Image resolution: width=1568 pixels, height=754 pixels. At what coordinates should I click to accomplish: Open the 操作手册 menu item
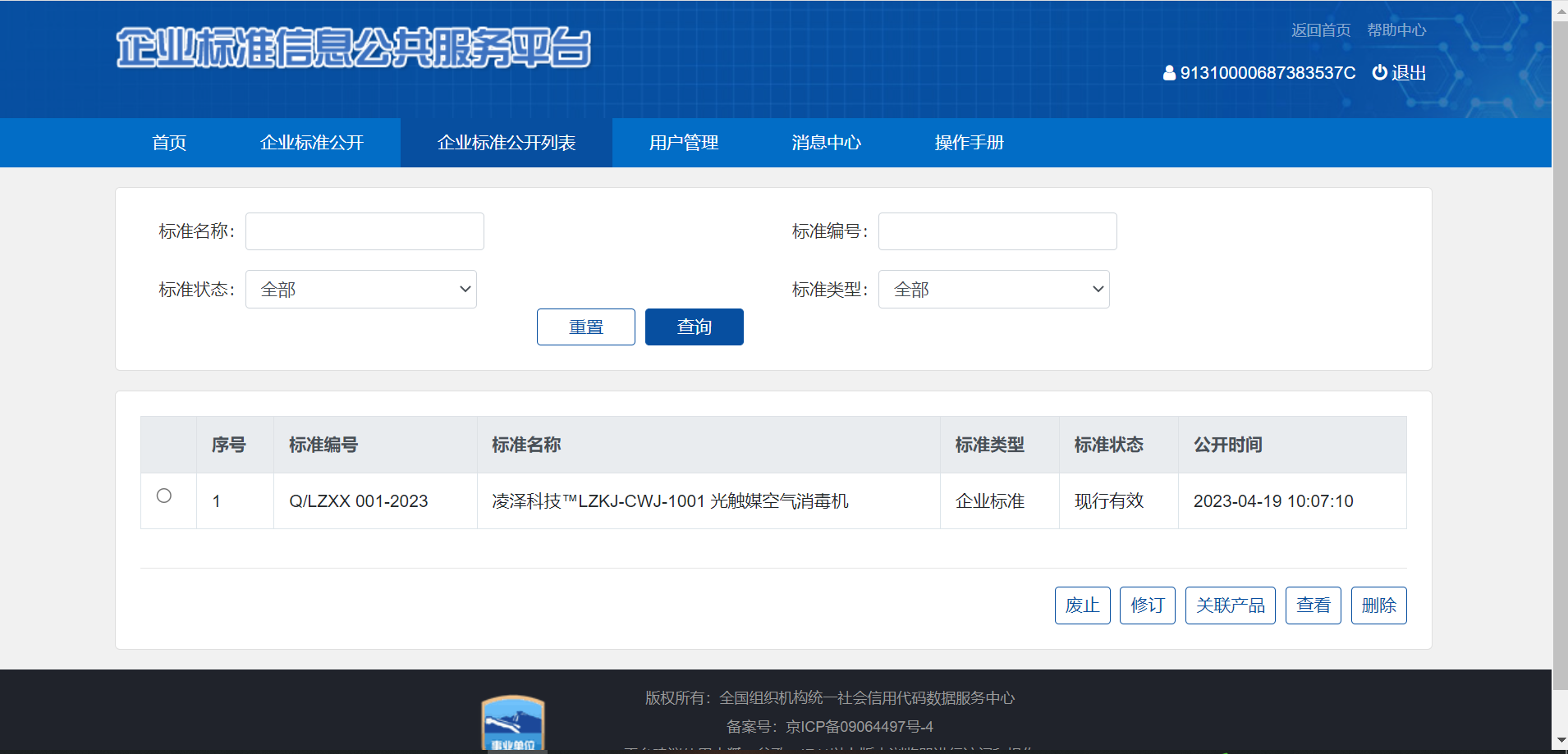pyautogui.click(x=968, y=142)
